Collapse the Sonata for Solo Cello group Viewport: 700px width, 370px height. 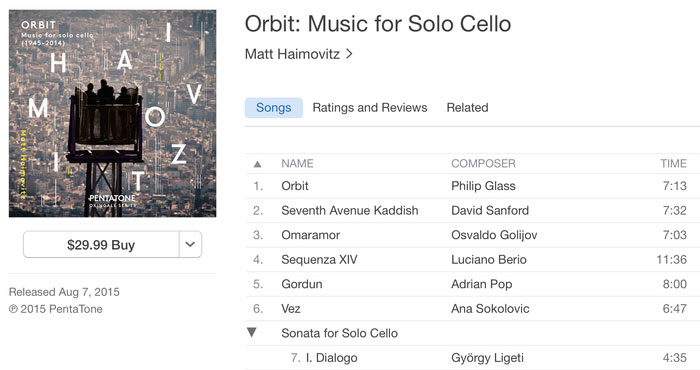252,332
